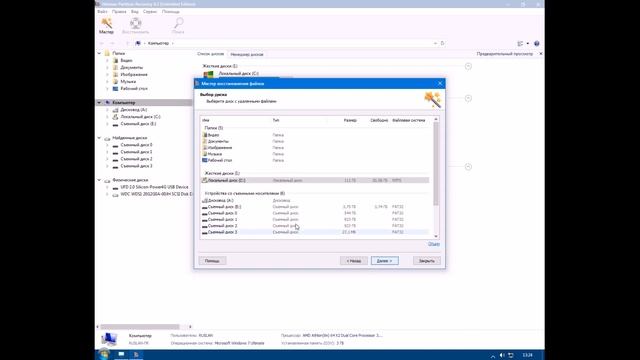Open the Файл menu
This screenshot has height=360, width=640.
pos(102,12)
